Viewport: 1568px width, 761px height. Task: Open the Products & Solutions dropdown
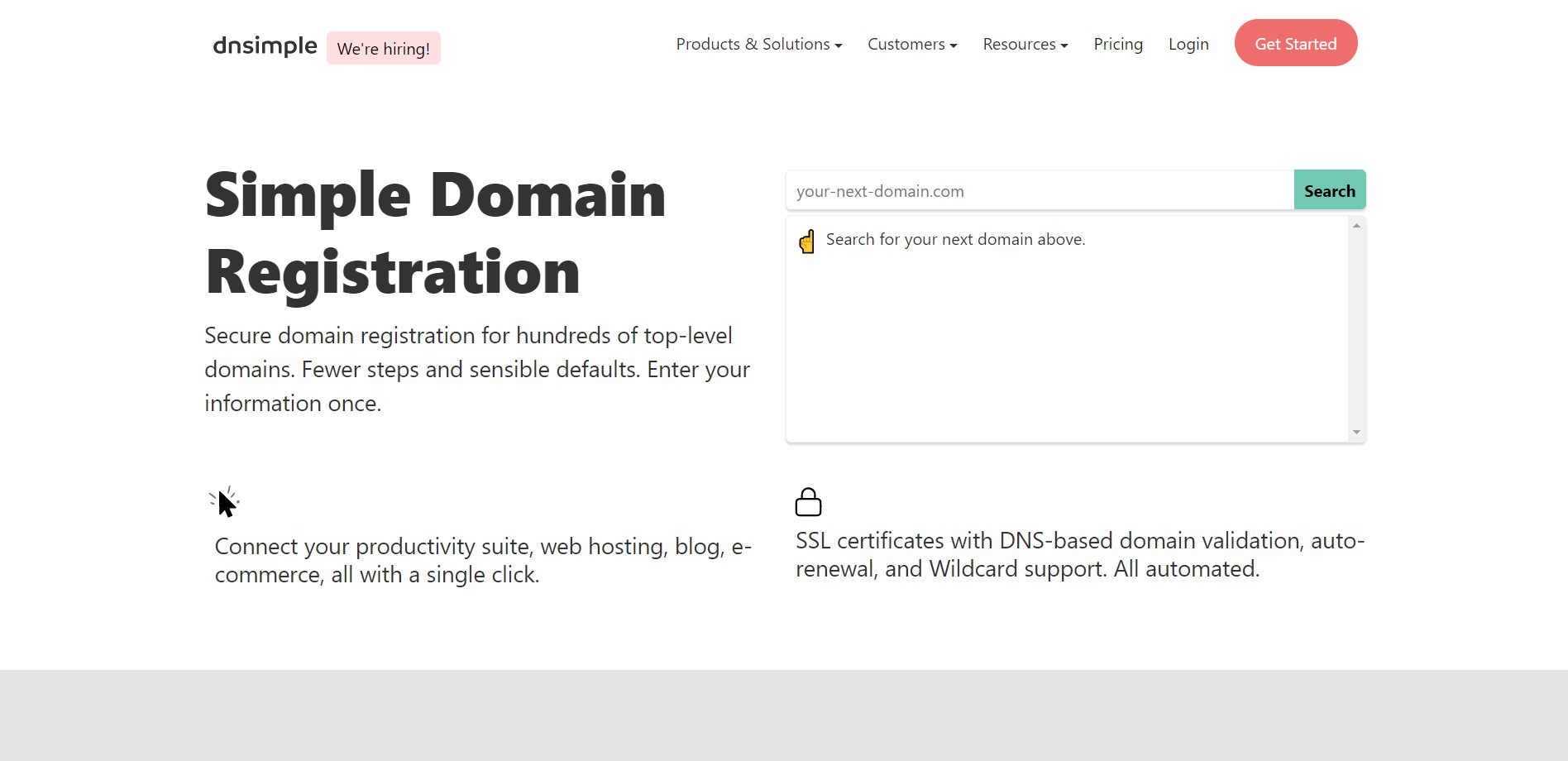[758, 44]
